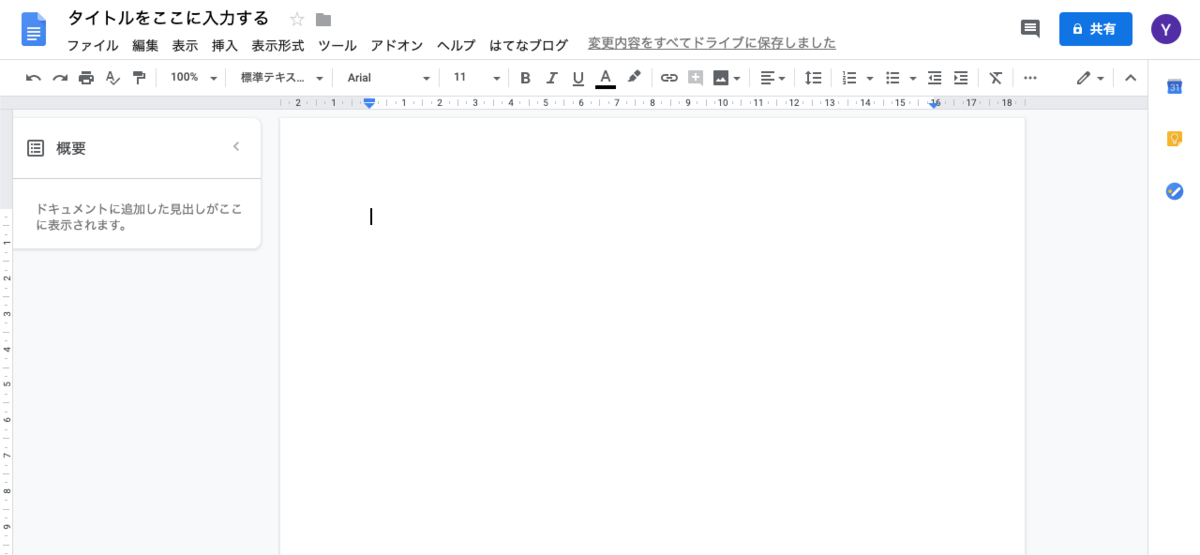Image resolution: width=1200 pixels, height=555 pixels.
Task: Open Google Keep side panel
Action: pos(1174,139)
